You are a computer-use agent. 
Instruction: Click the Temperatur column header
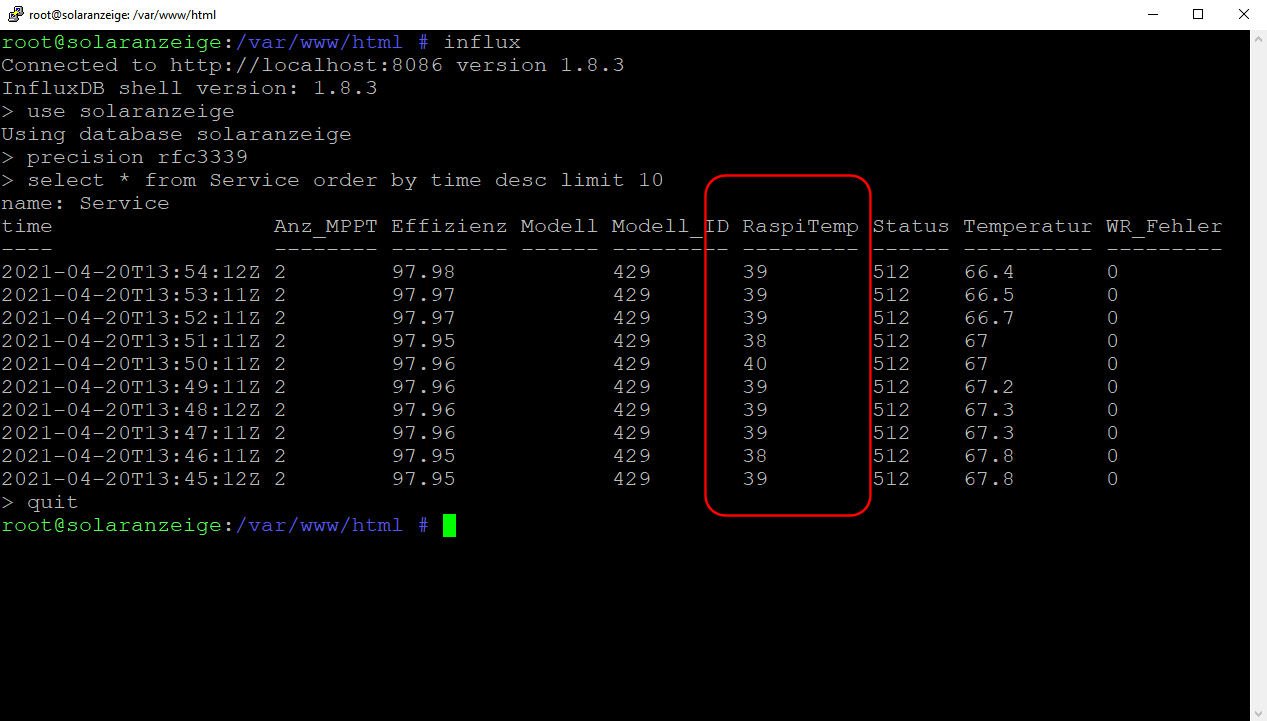click(1027, 227)
